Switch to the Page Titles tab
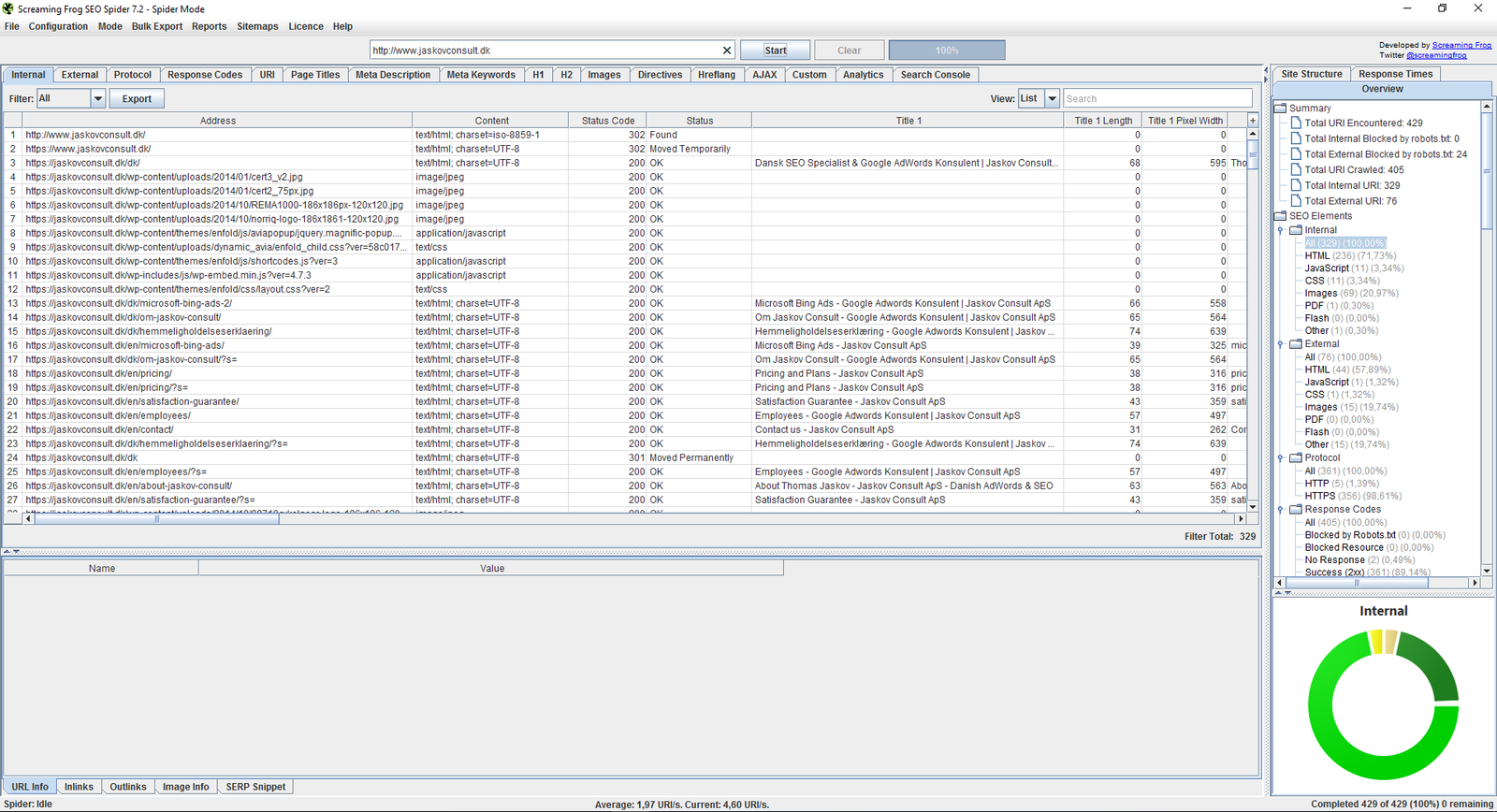1497x812 pixels. tap(315, 75)
